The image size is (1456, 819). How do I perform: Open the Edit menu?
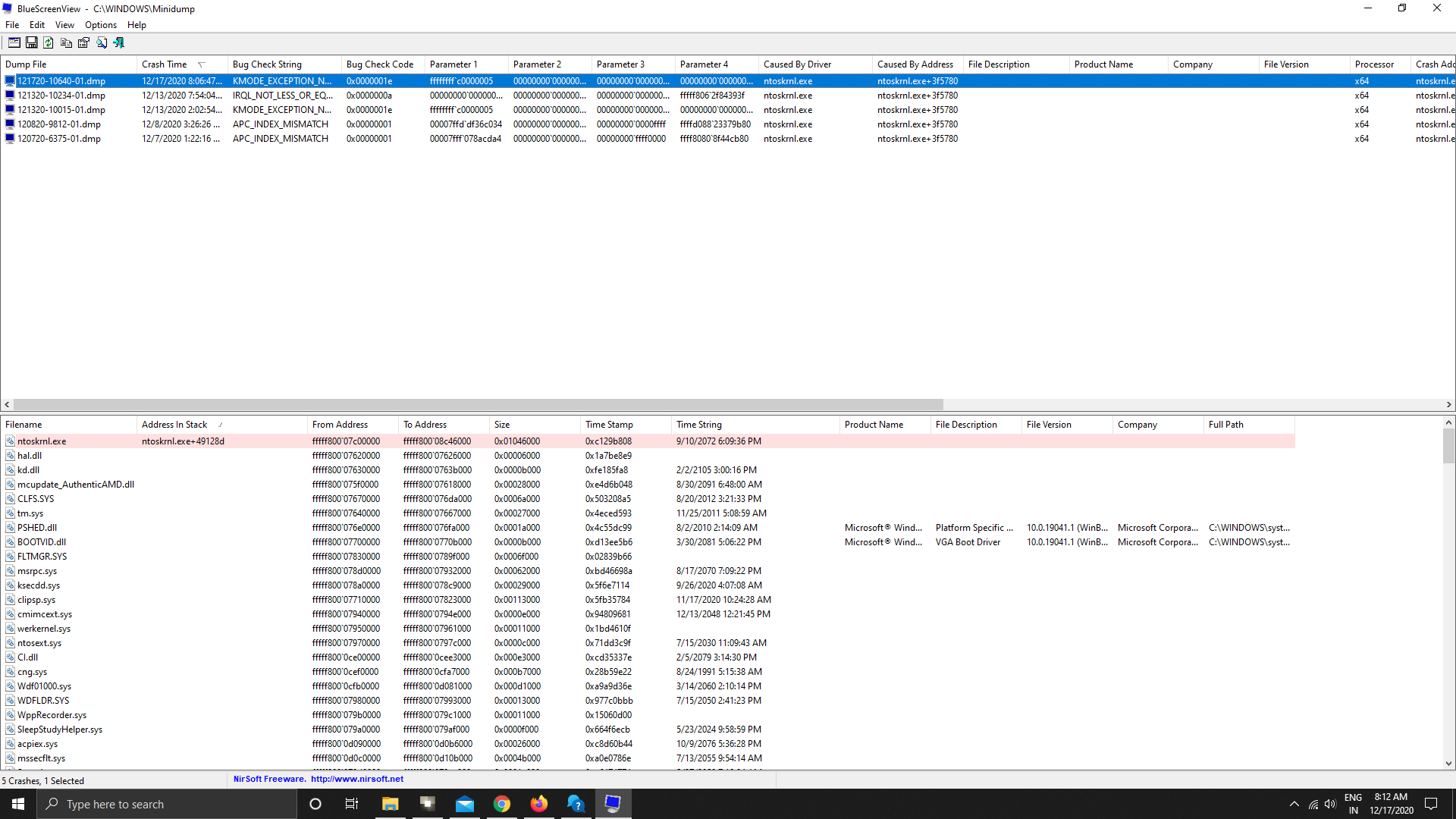coord(37,25)
